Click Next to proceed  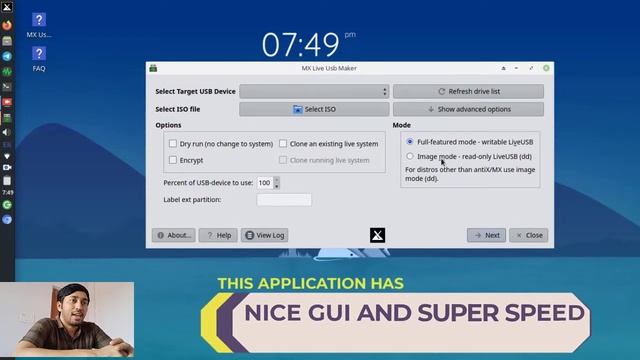point(487,235)
